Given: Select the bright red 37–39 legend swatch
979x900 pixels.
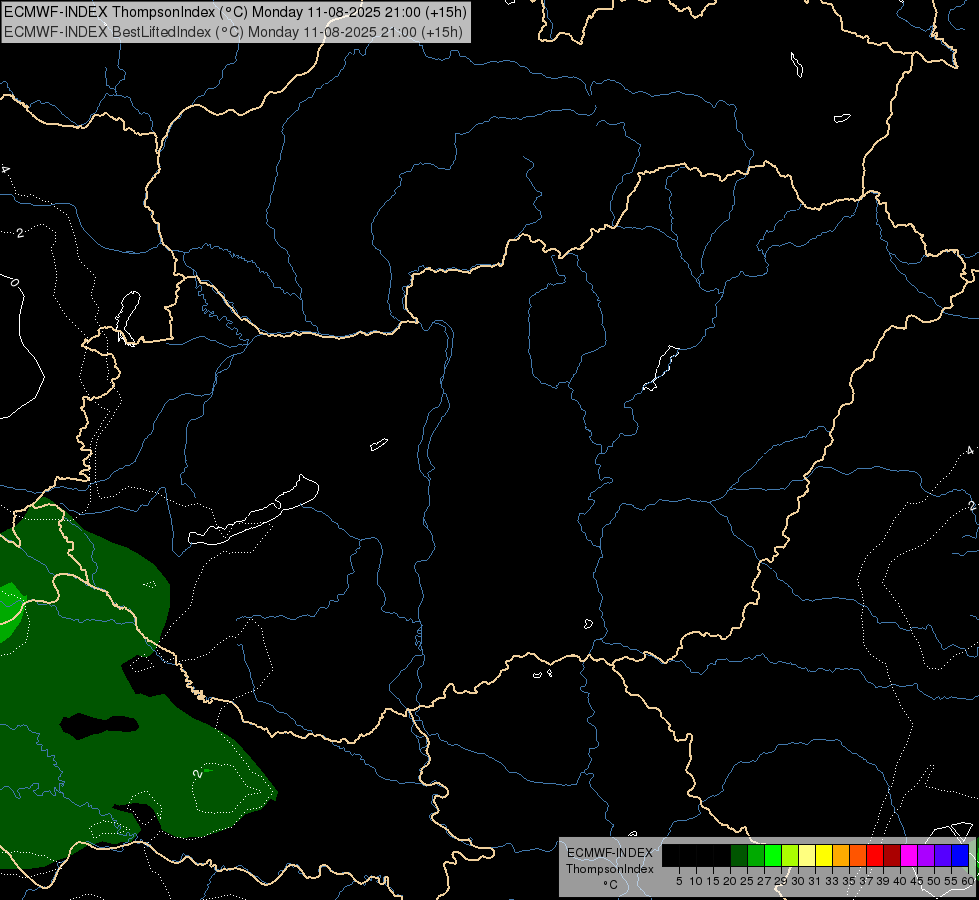Looking at the screenshot, I should click(x=875, y=855).
